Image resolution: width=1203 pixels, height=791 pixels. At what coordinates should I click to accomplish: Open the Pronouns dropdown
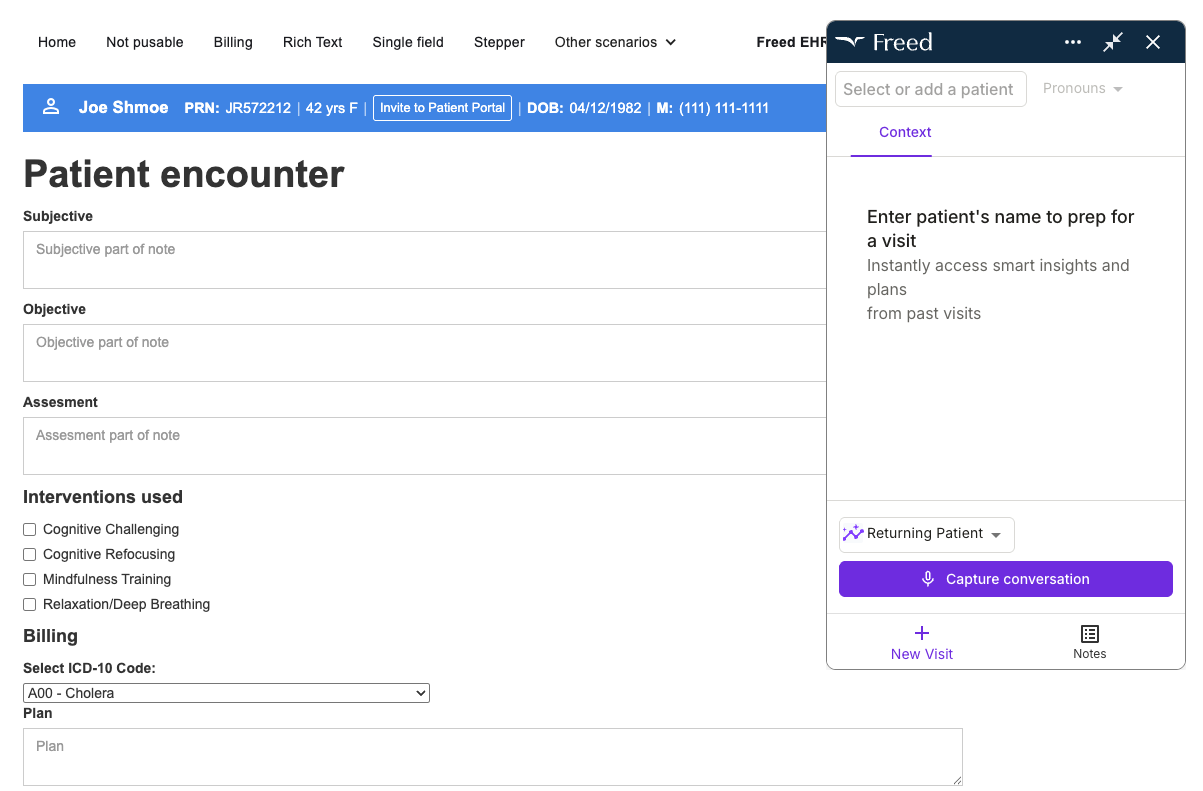coord(1082,88)
